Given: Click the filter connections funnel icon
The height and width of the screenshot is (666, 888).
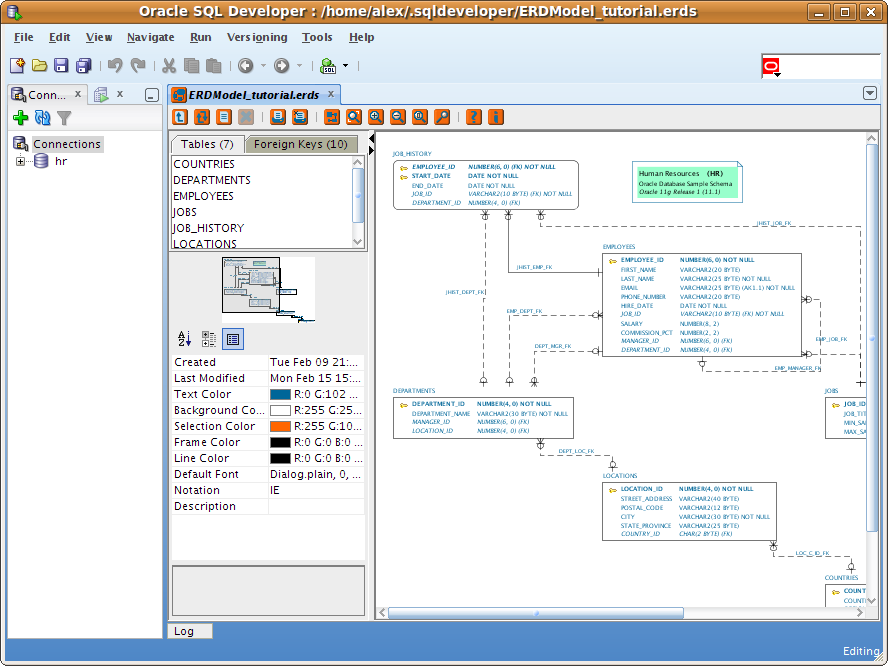Looking at the screenshot, I should [x=64, y=118].
